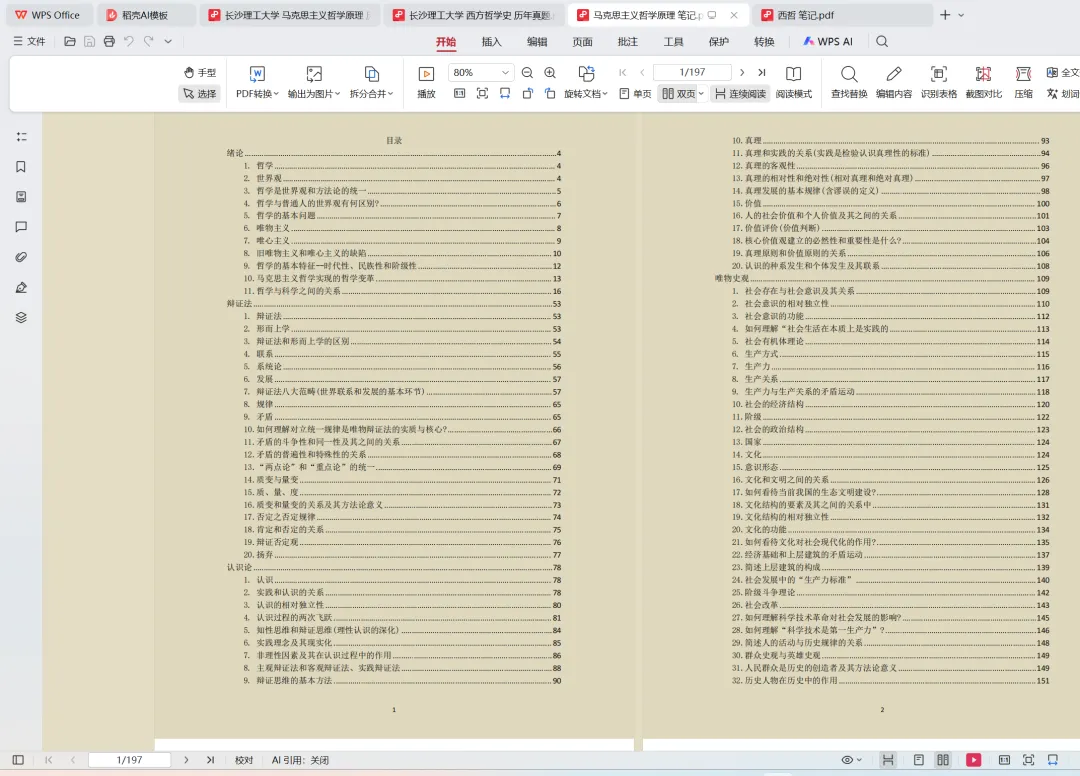Jump to last page in toolbar

click(x=762, y=72)
